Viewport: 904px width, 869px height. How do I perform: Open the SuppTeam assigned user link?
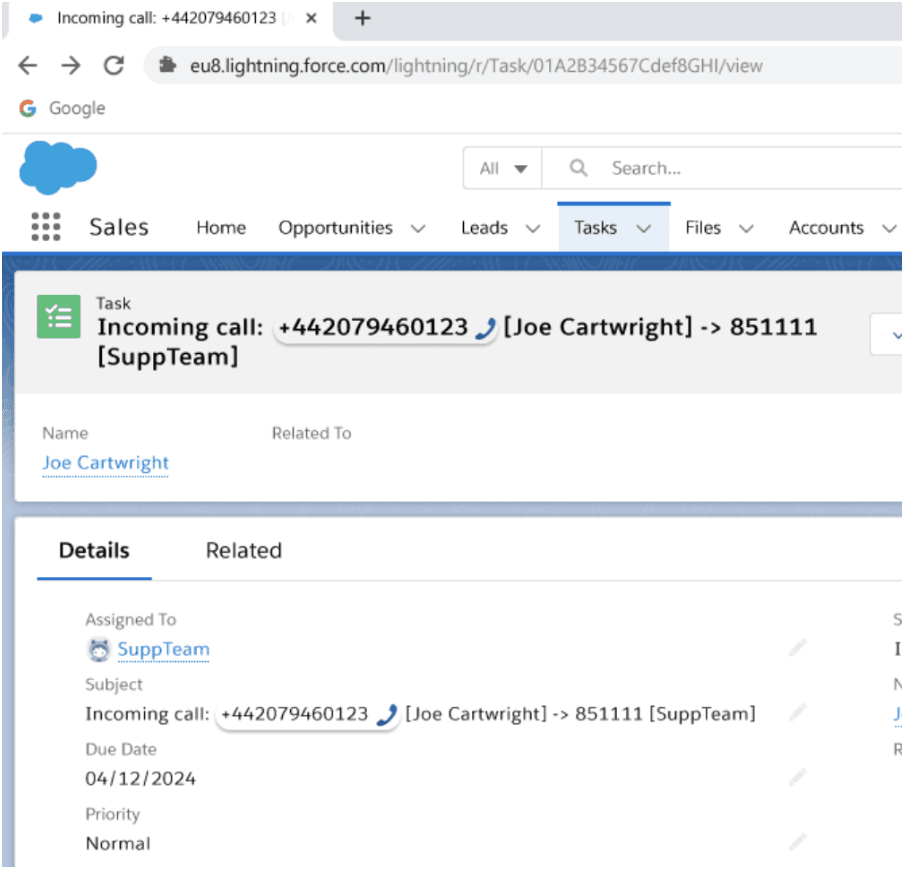pos(163,649)
